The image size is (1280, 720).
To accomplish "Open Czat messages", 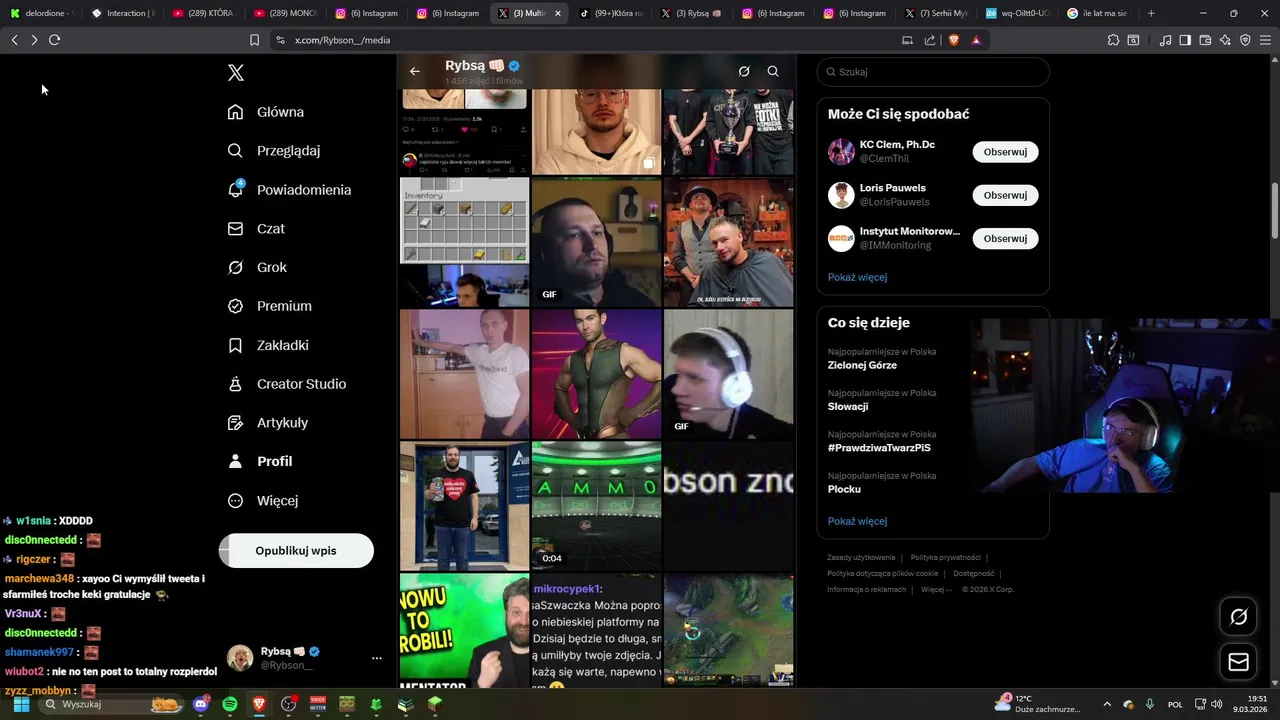I will (x=257, y=229).
